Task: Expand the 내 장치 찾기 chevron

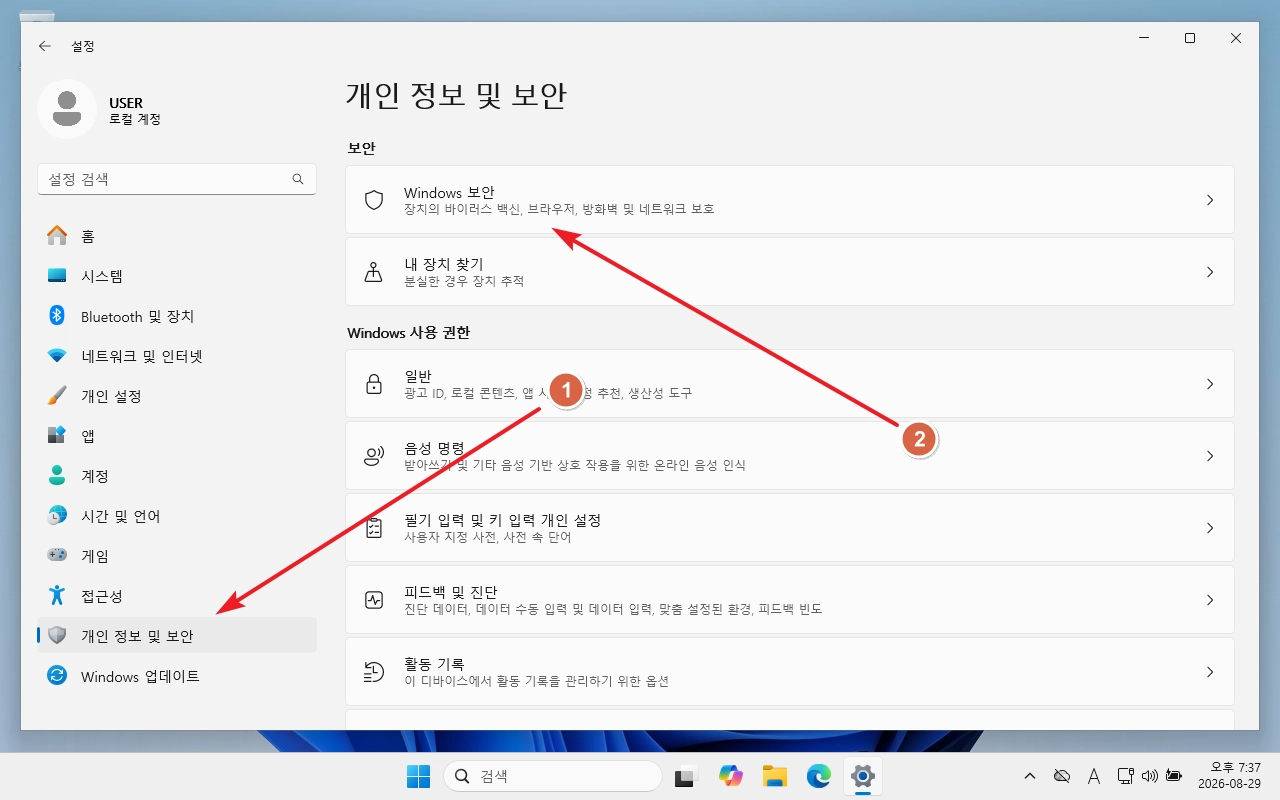Action: 1210,272
